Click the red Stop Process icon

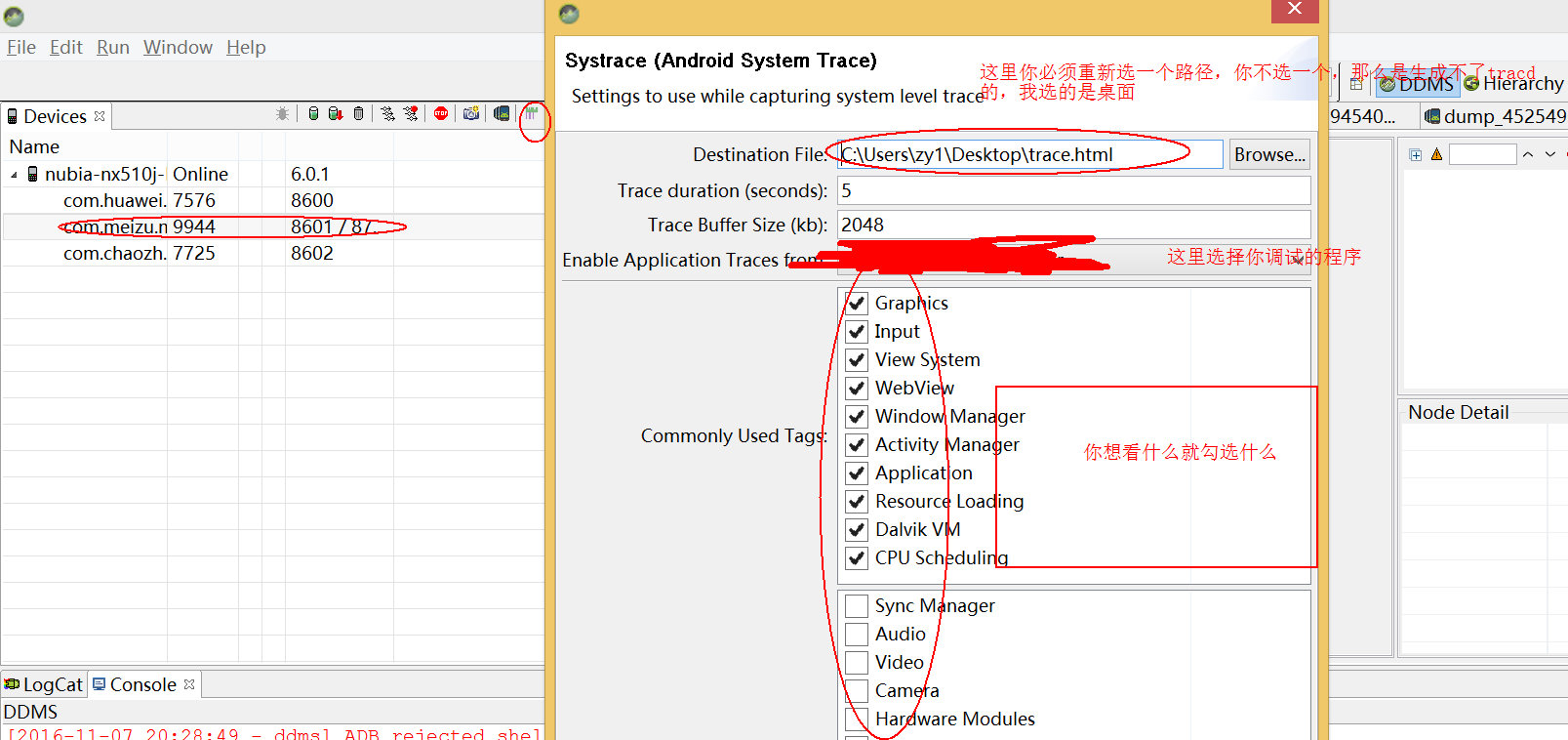point(441,114)
